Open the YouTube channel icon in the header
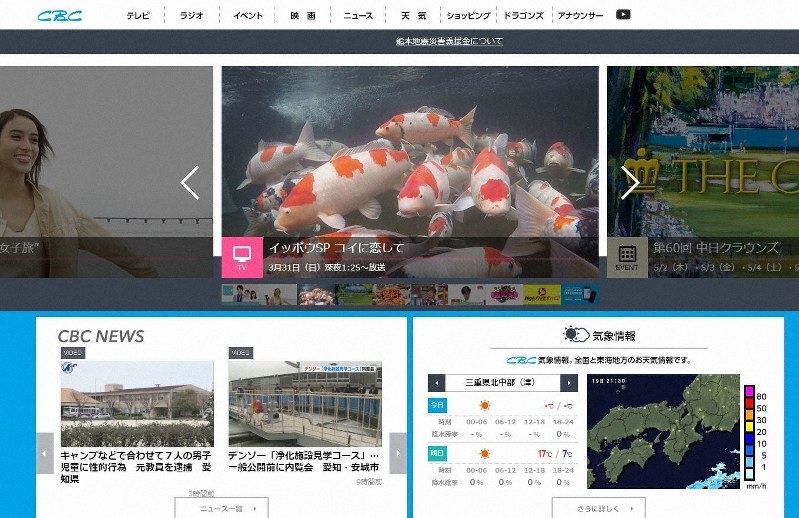 point(623,15)
